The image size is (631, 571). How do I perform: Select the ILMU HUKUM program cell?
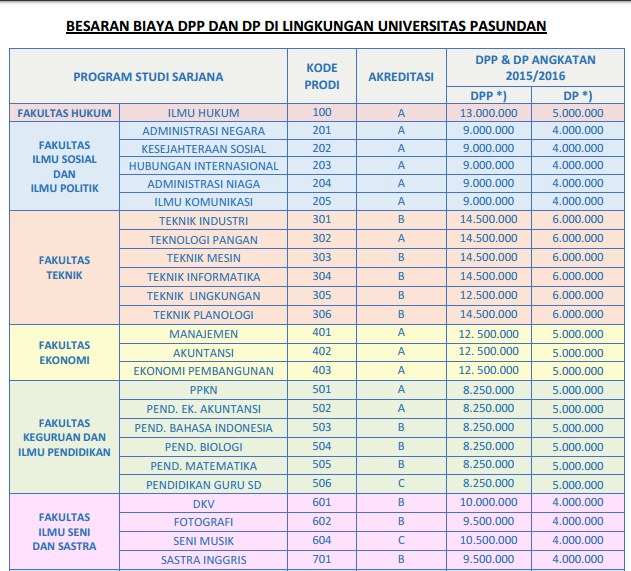pos(203,113)
